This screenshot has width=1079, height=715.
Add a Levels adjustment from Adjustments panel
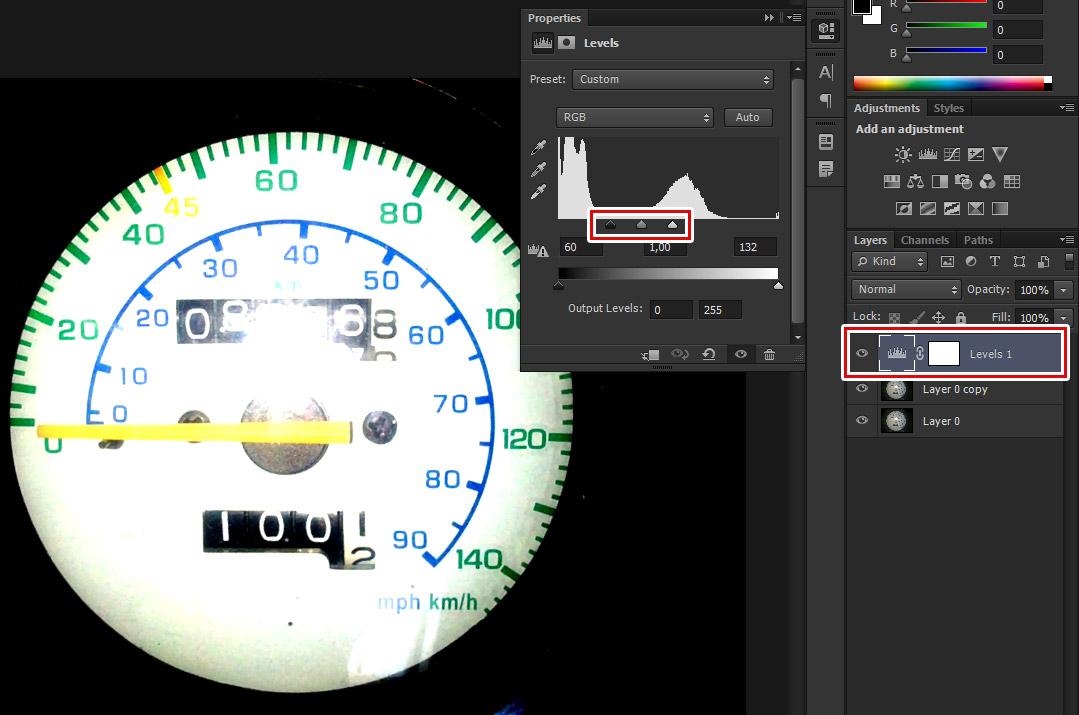[928, 154]
